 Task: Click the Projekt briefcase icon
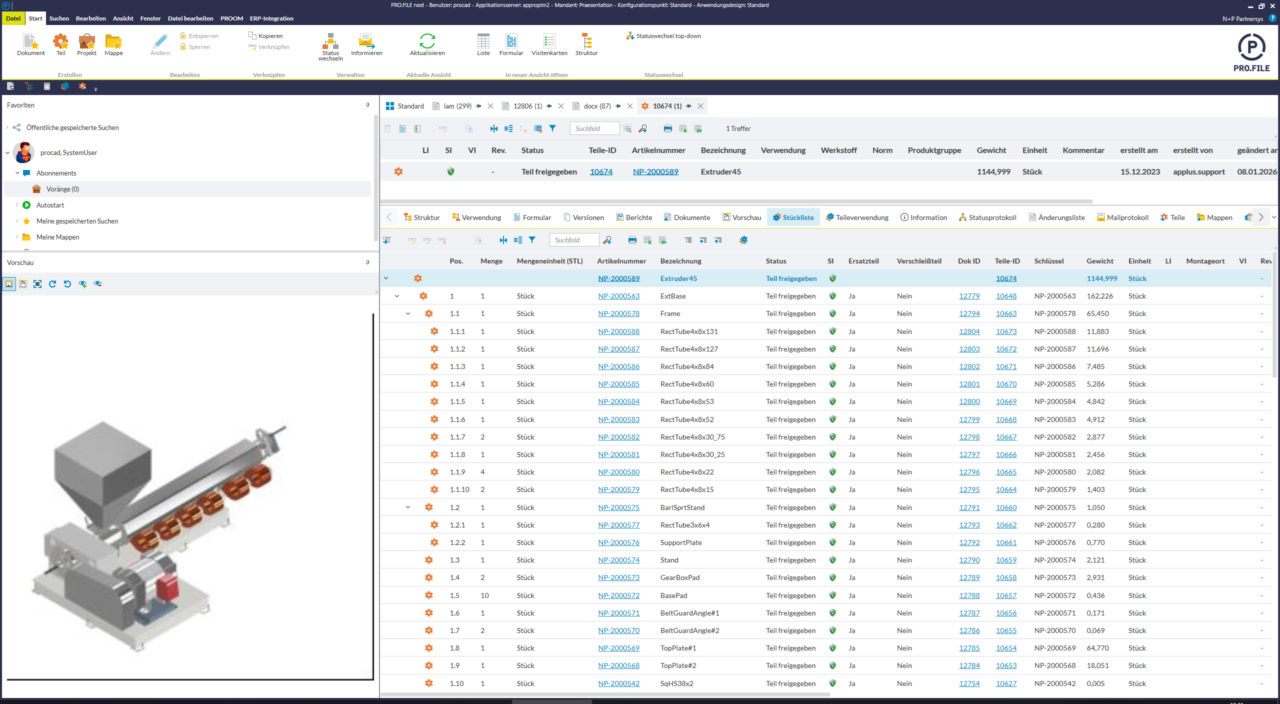click(x=87, y=41)
